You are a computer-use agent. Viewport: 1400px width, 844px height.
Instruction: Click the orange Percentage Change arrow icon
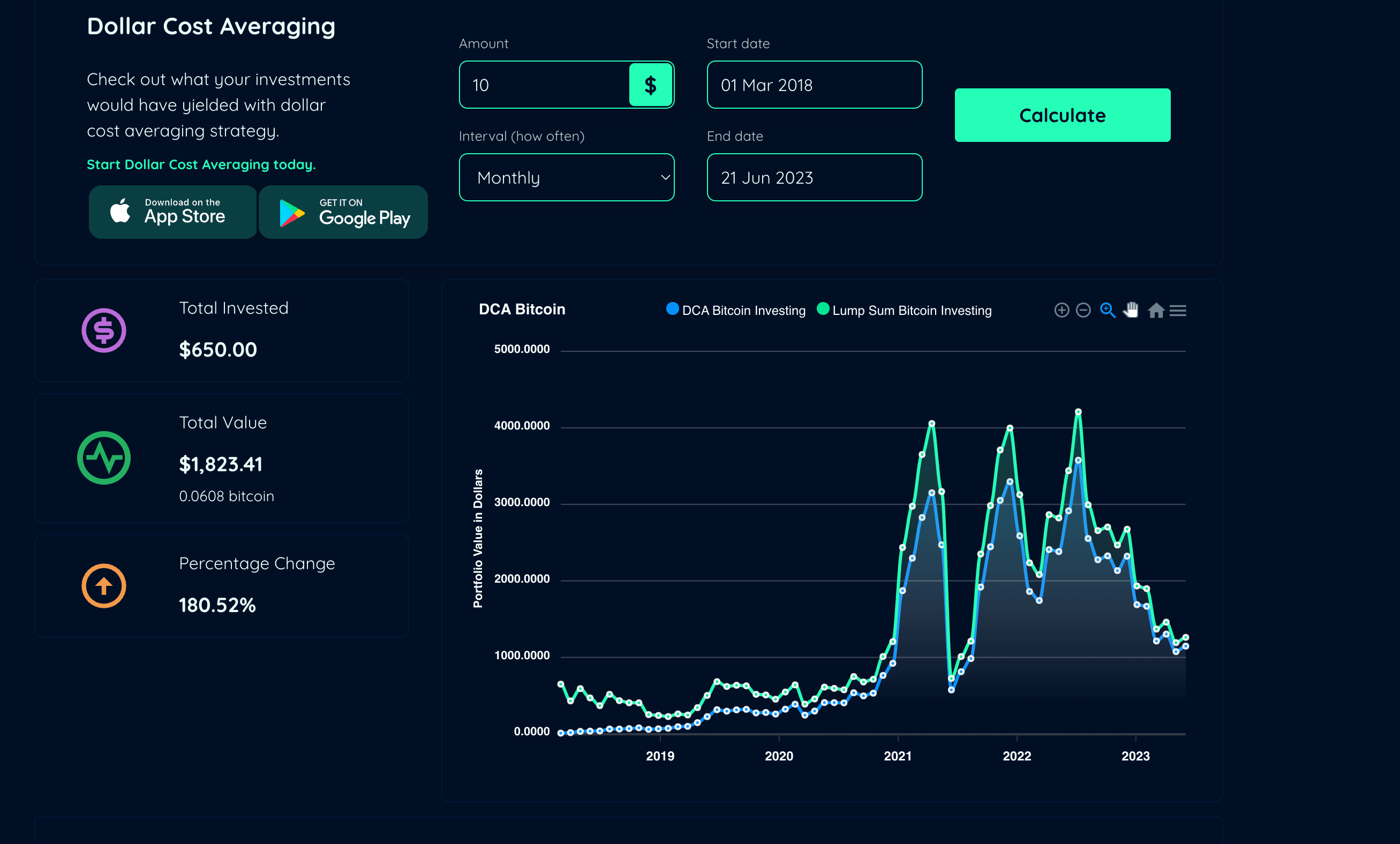[104, 585]
